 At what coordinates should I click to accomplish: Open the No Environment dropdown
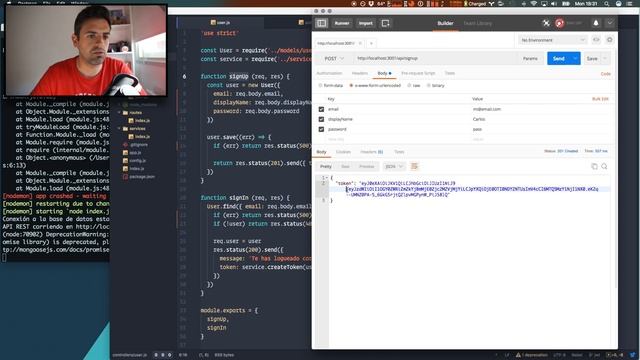pyautogui.click(x=553, y=40)
